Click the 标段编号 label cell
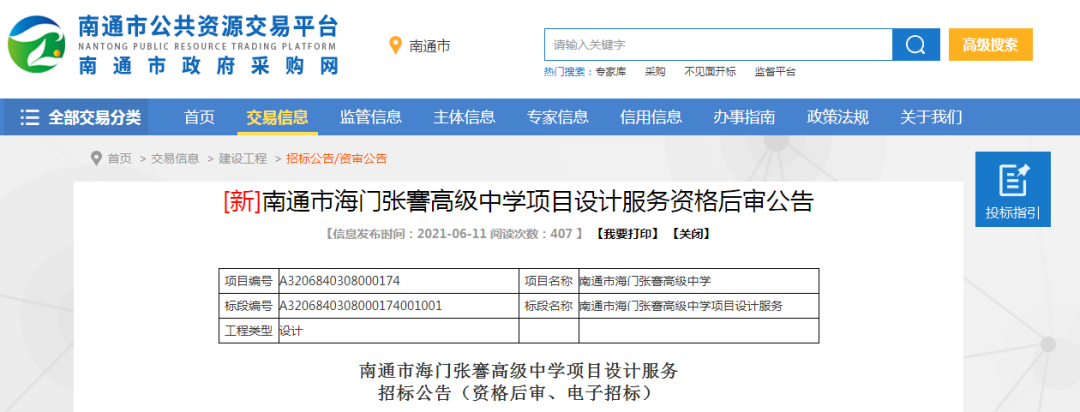 click(x=249, y=306)
